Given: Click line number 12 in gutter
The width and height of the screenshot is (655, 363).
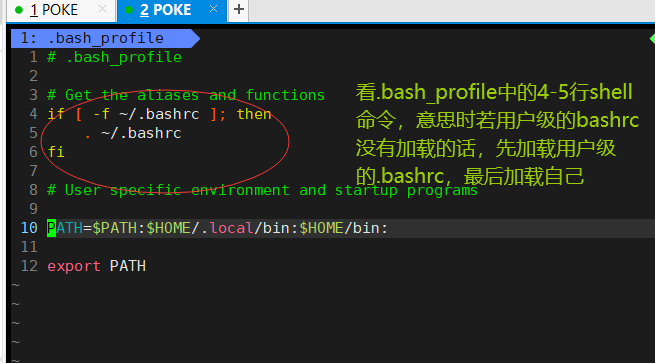Looking at the screenshot, I should click(29, 266).
